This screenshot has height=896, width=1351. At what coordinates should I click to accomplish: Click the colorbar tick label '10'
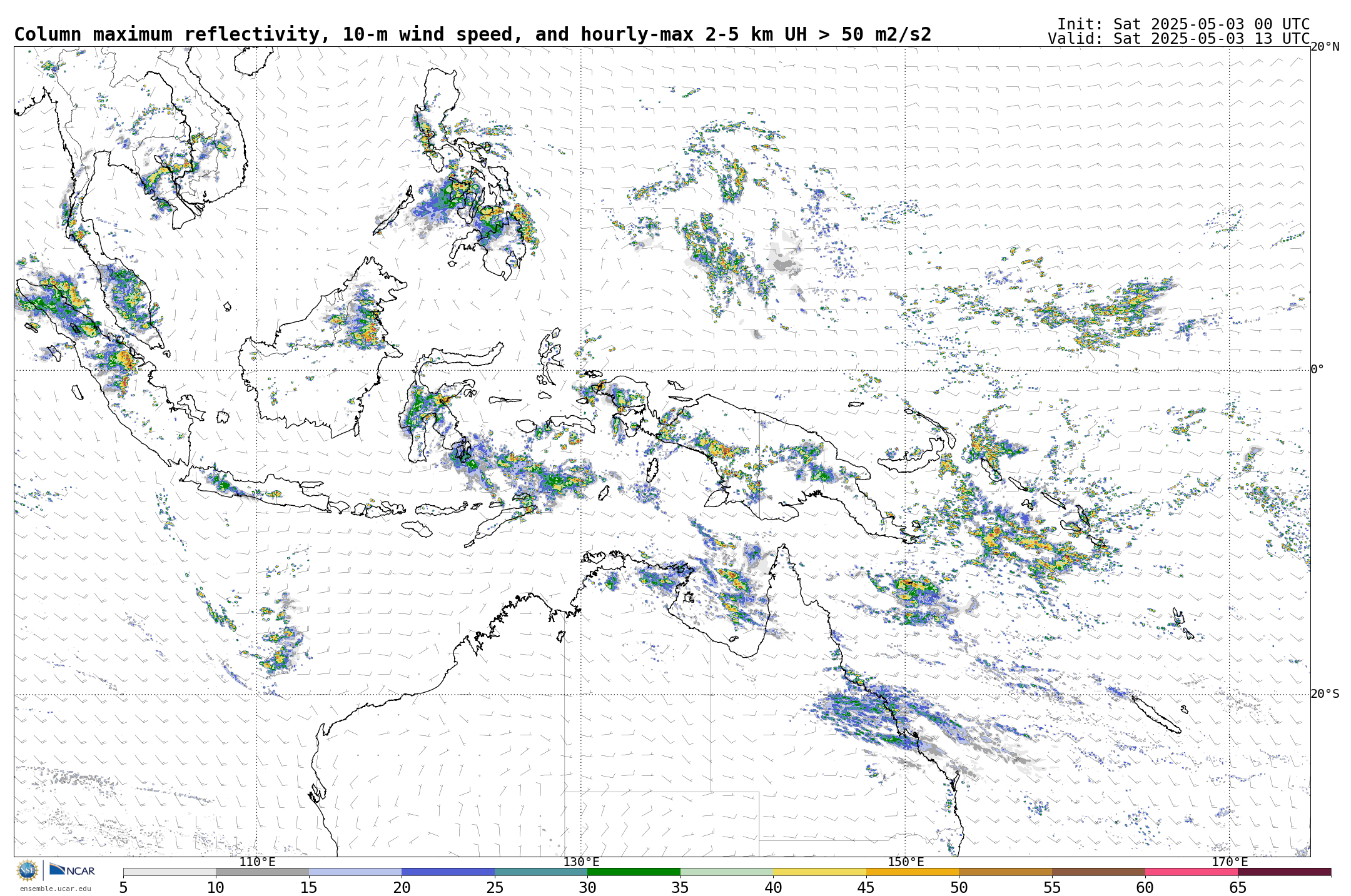tap(216, 888)
